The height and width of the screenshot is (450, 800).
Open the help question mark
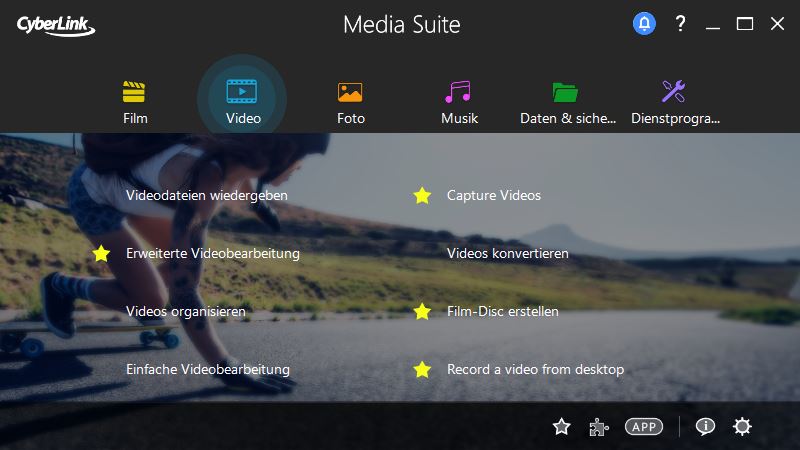(x=681, y=24)
